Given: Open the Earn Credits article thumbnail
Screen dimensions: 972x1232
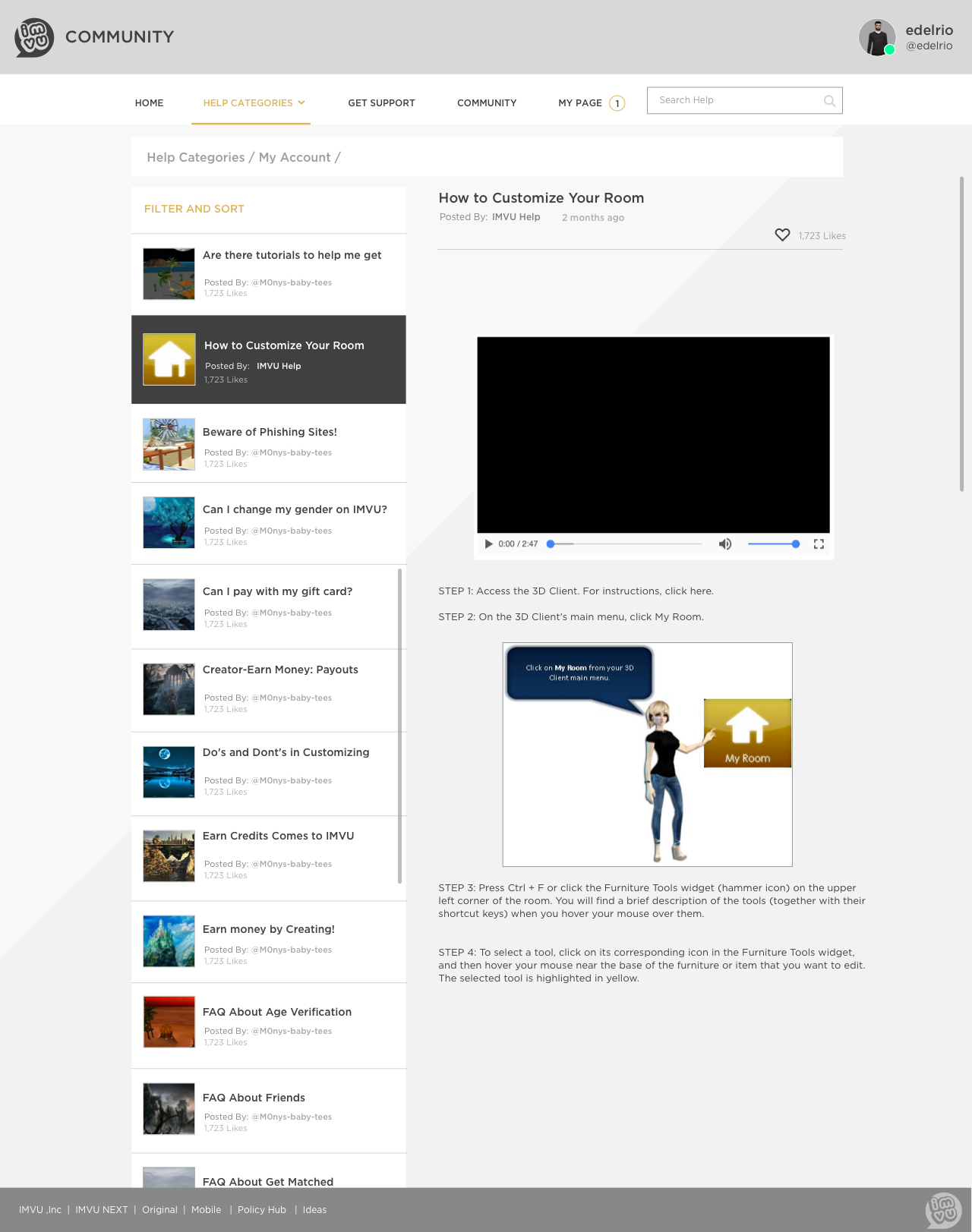Looking at the screenshot, I should pos(169,855).
